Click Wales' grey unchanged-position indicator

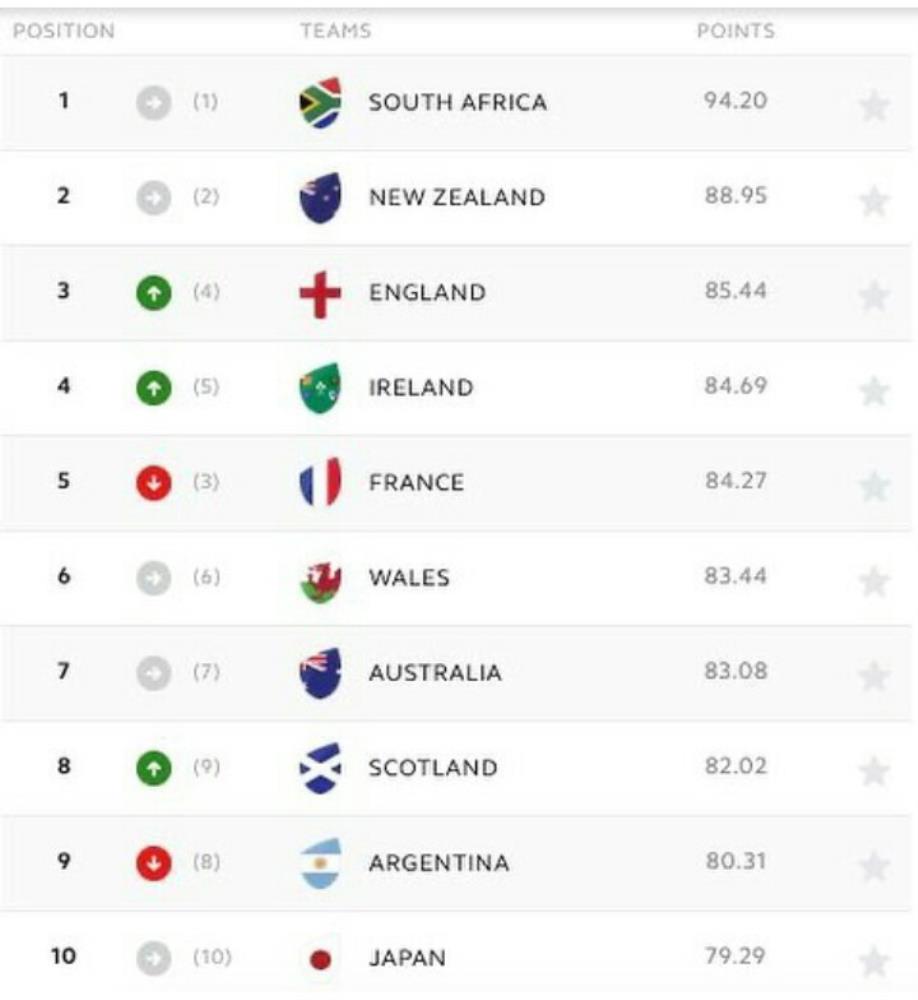point(154,578)
